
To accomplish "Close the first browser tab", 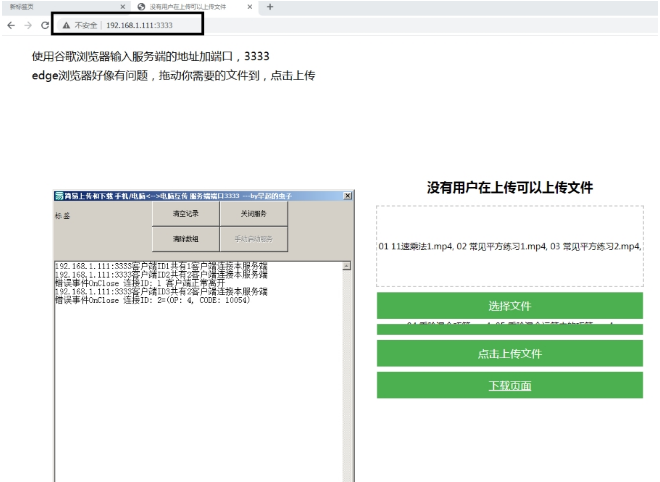I will pyautogui.click(x=122, y=7).
